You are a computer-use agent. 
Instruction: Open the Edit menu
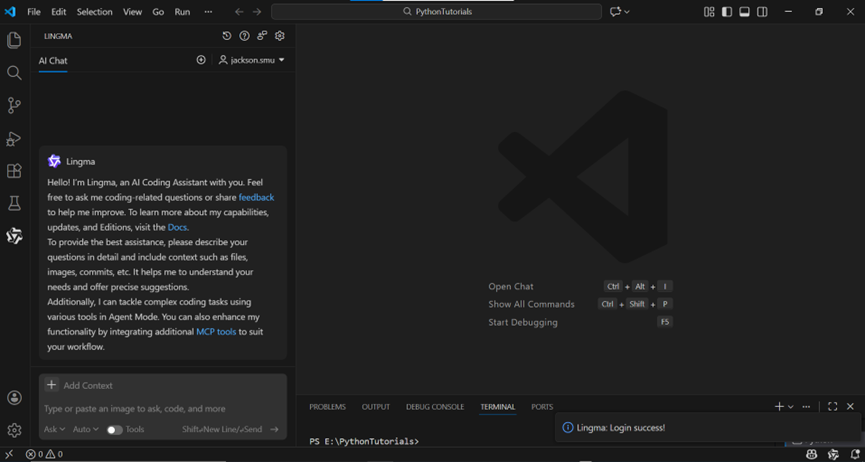58,12
